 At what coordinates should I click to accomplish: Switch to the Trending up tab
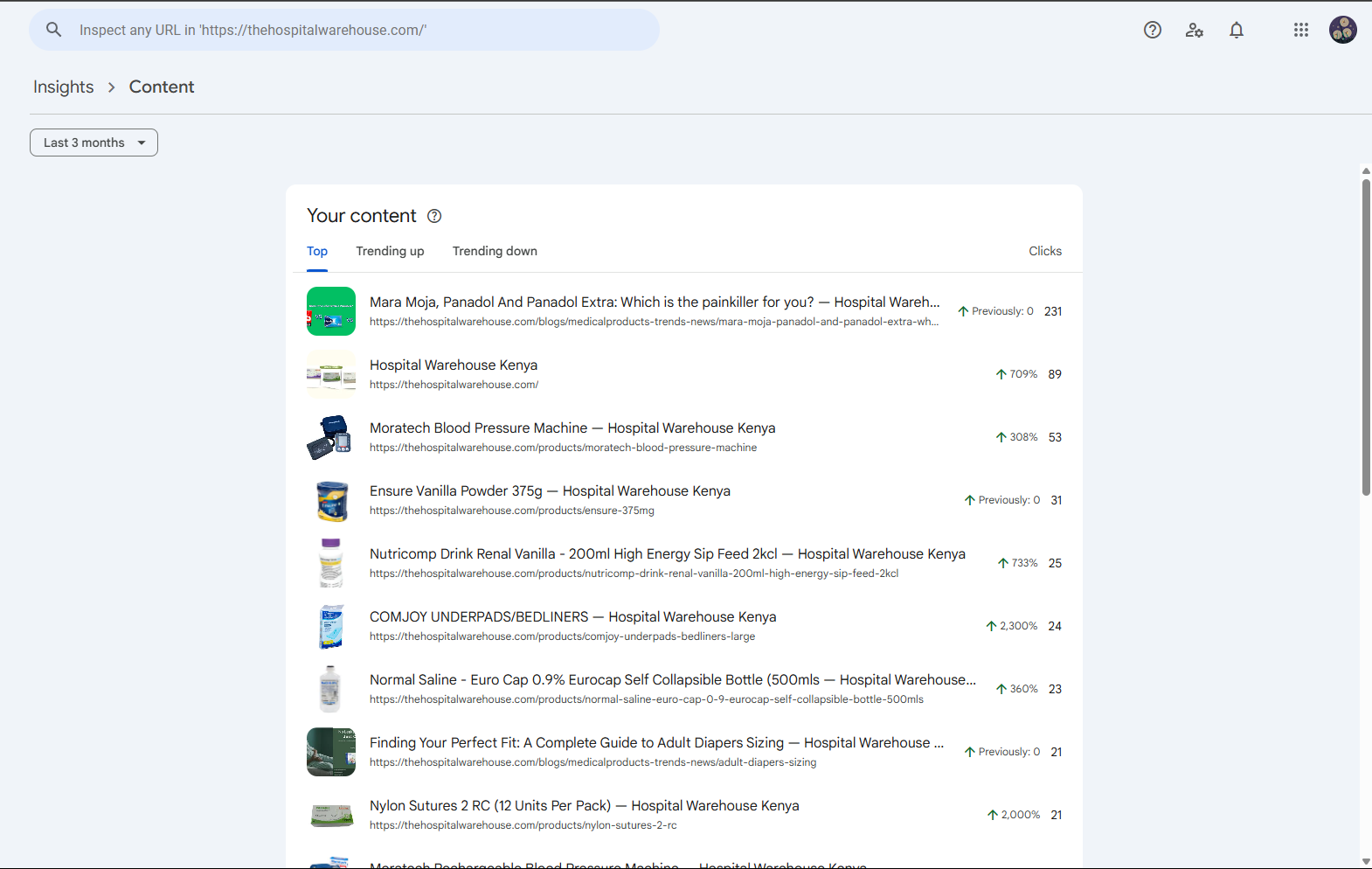pos(390,251)
